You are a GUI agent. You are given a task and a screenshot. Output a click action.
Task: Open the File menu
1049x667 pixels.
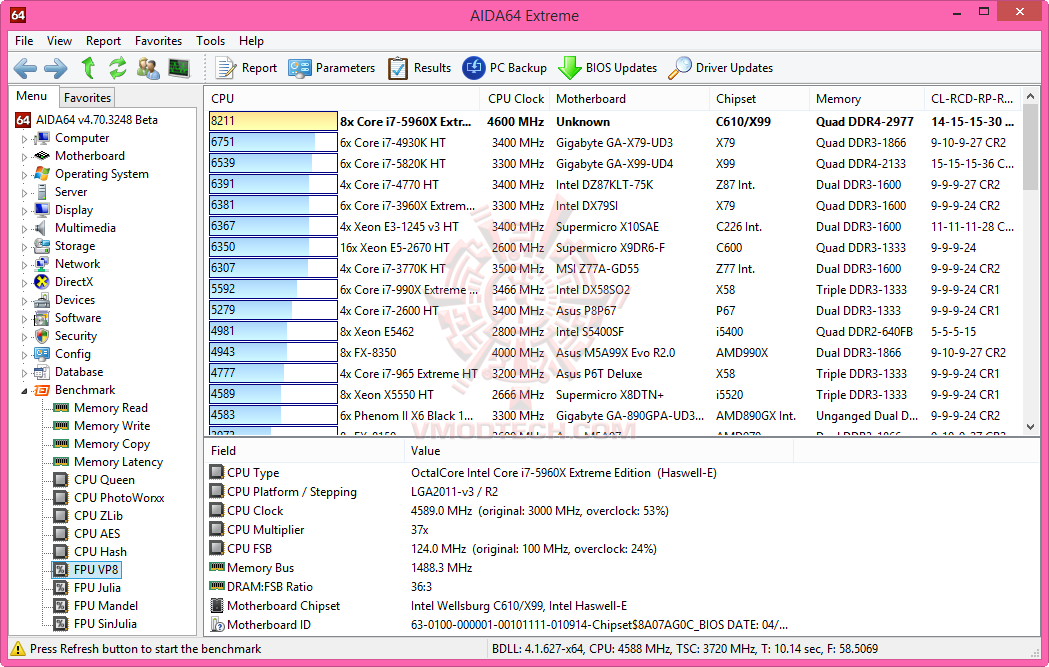[24, 41]
